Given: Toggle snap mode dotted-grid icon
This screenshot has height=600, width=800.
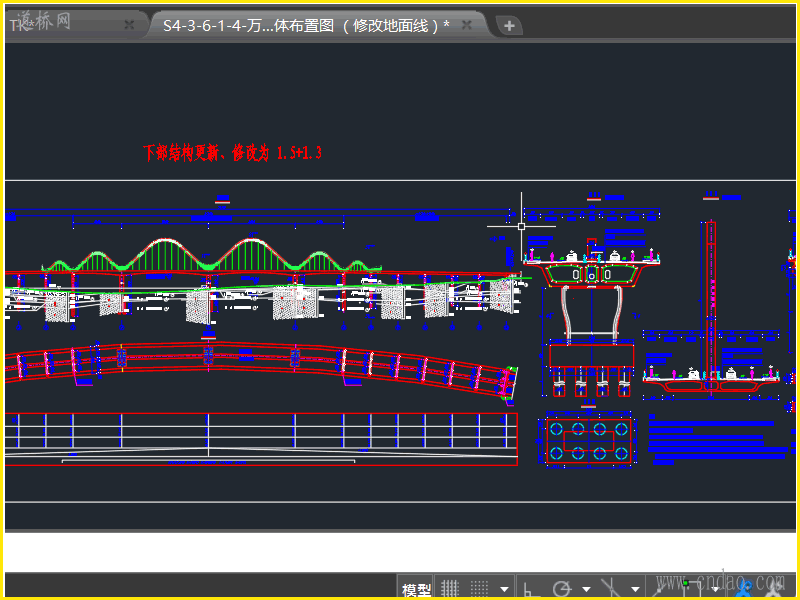Looking at the screenshot, I should 479,589.
